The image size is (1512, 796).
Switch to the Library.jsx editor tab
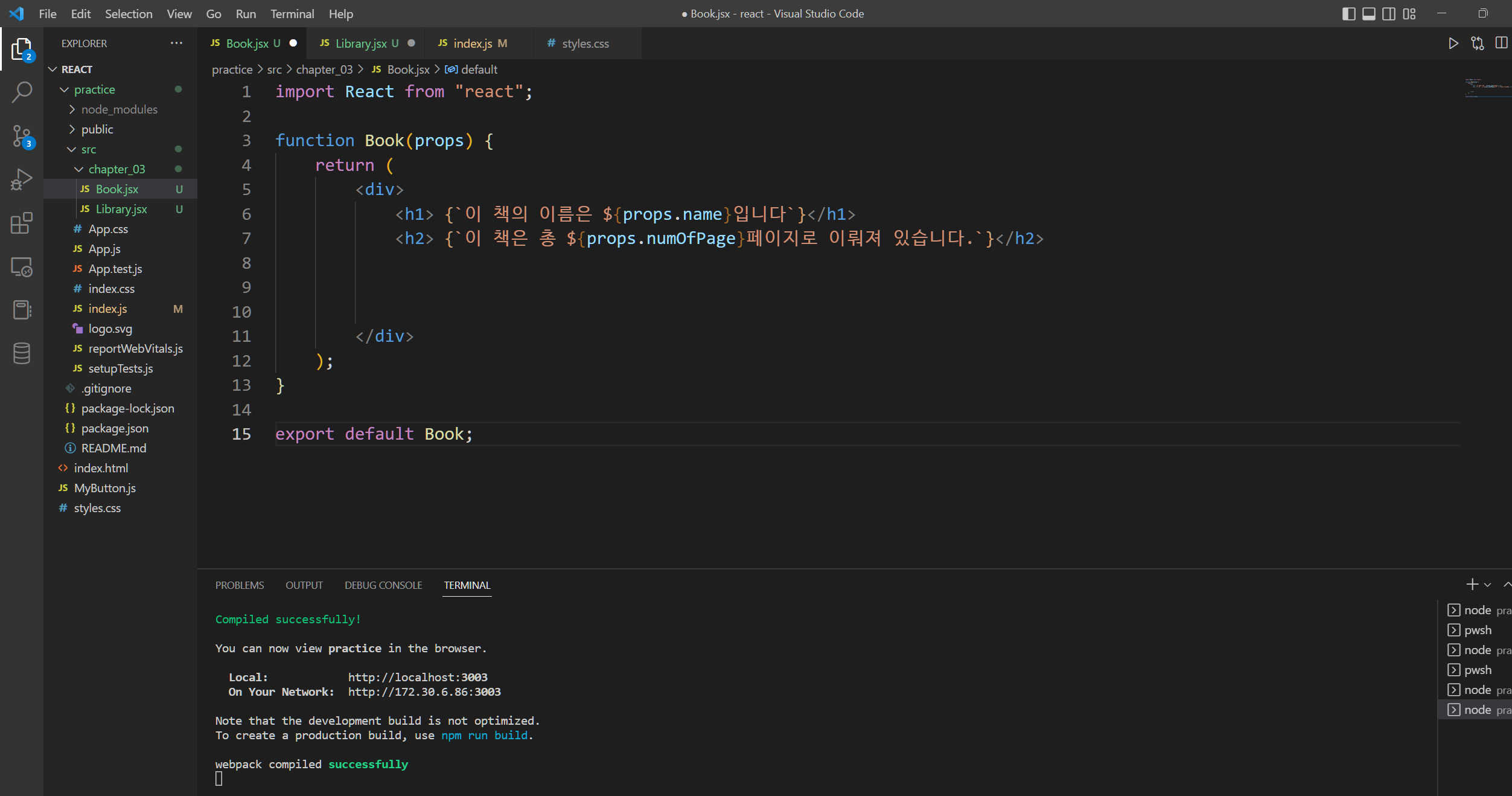(x=366, y=43)
